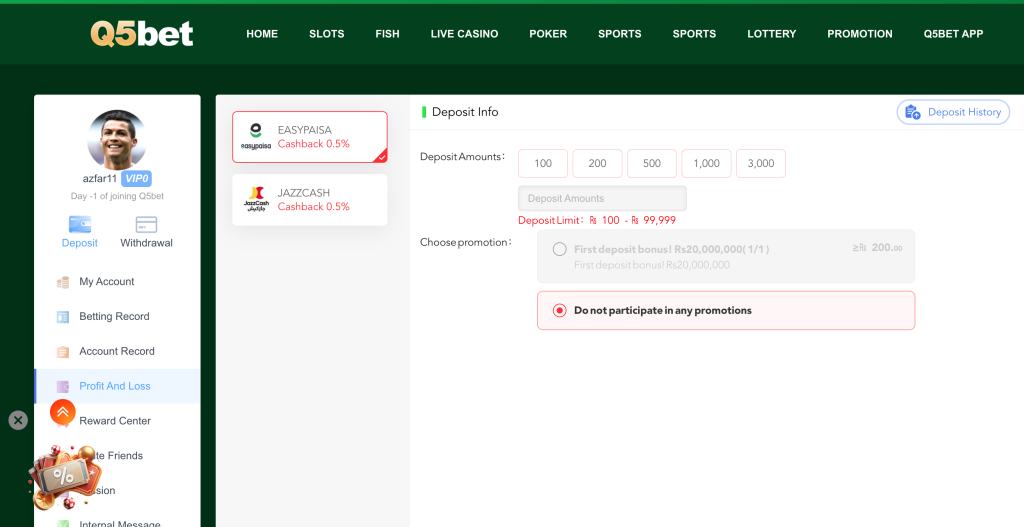Viewport: 1024px width, 527px height.
Task: Click the Deposit Info heading
Action: [465, 112]
